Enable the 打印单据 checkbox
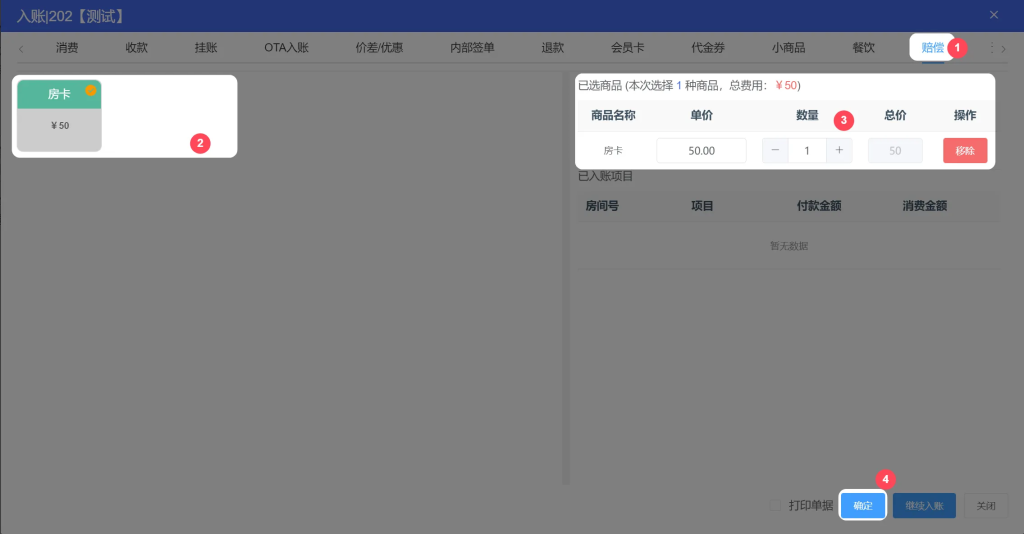The height and width of the screenshot is (534, 1024). click(776, 506)
